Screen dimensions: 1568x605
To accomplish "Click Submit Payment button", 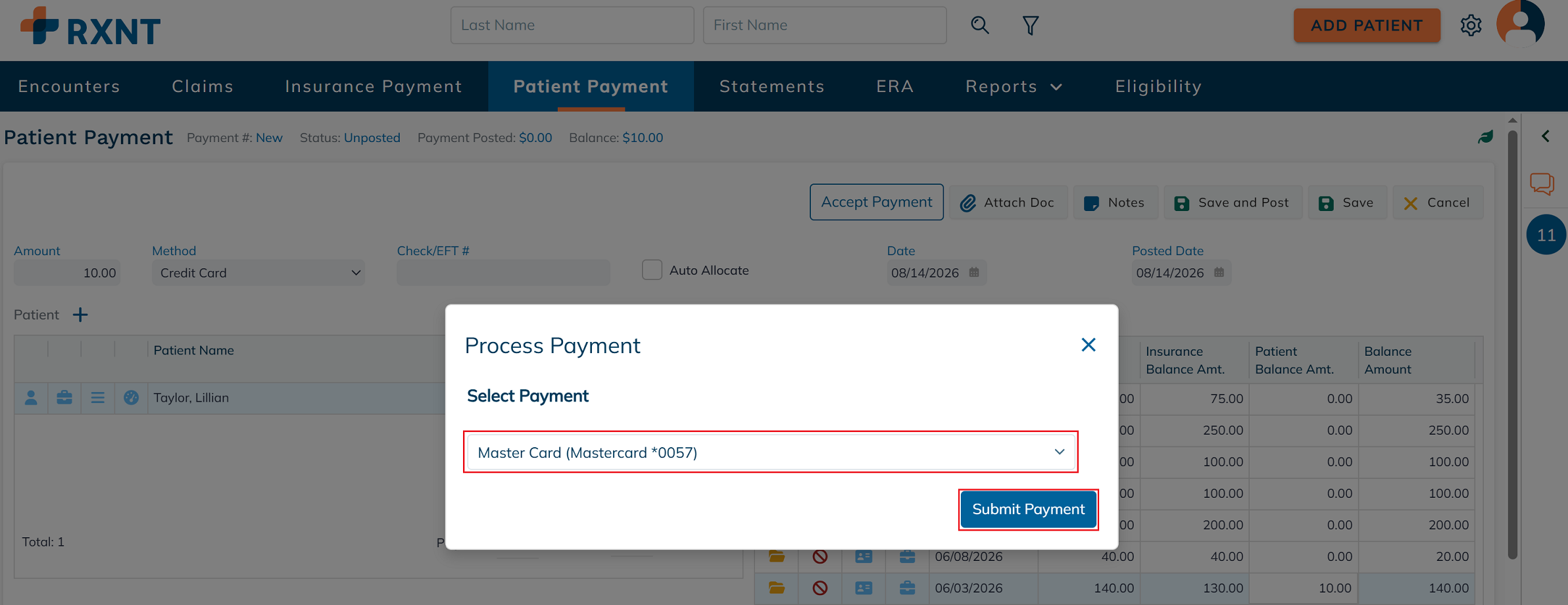I will (1028, 510).
